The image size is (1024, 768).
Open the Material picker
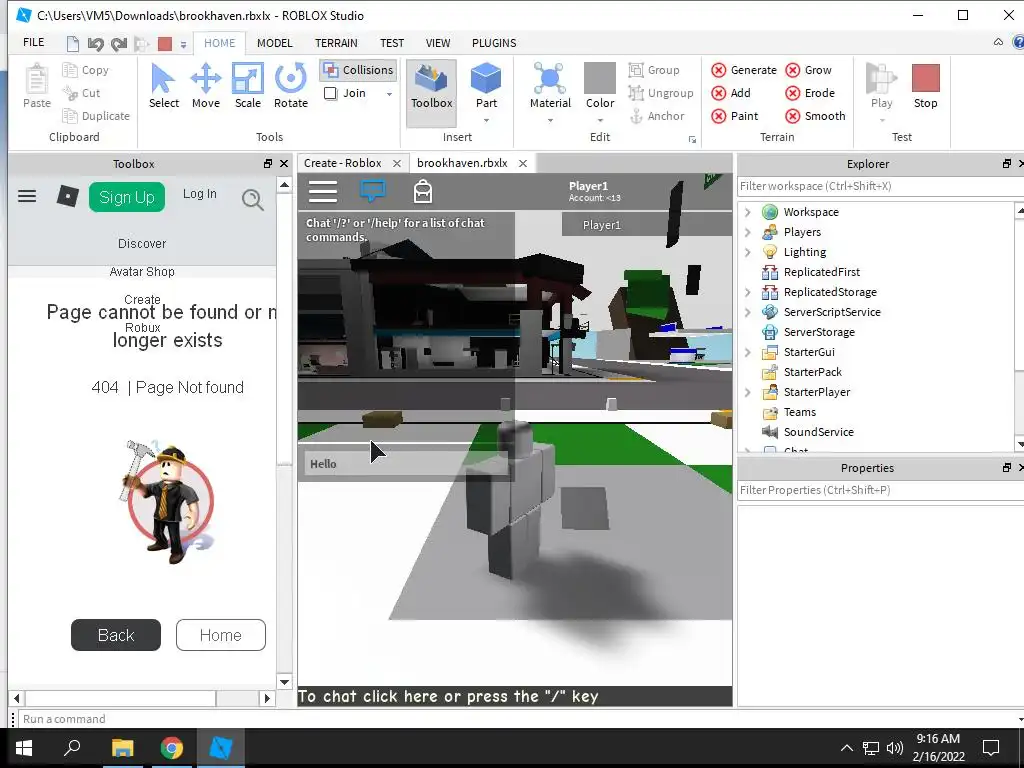click(550, 86)
